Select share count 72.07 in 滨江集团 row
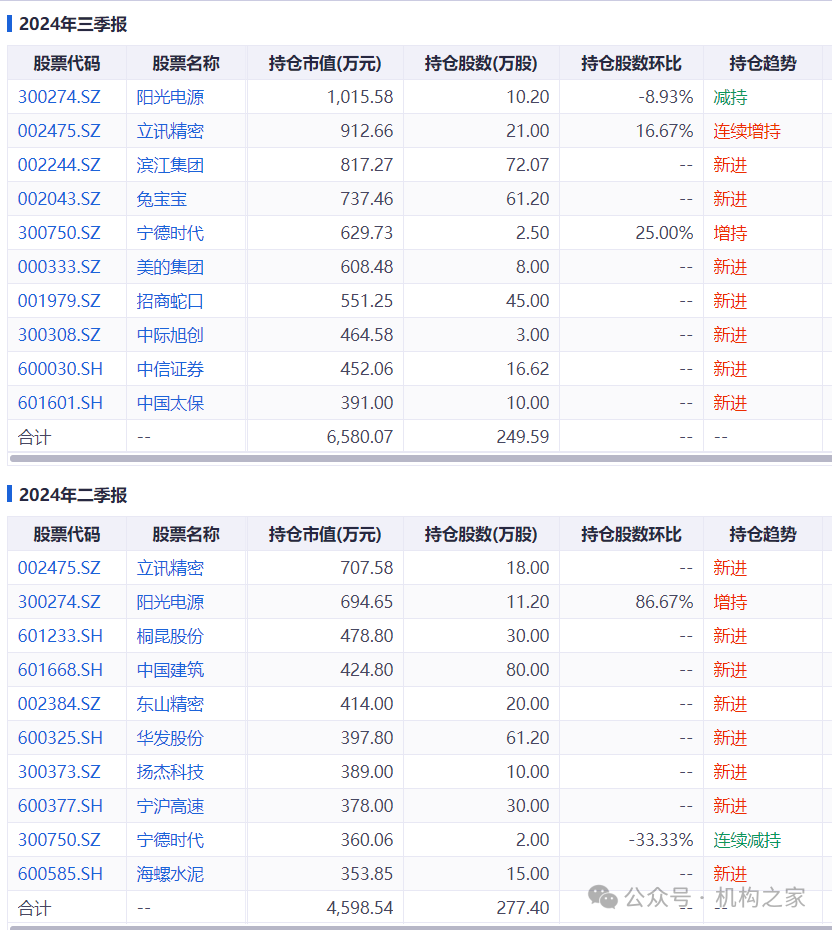The width and height of the screenshot is (832, 930). (528, 165)
